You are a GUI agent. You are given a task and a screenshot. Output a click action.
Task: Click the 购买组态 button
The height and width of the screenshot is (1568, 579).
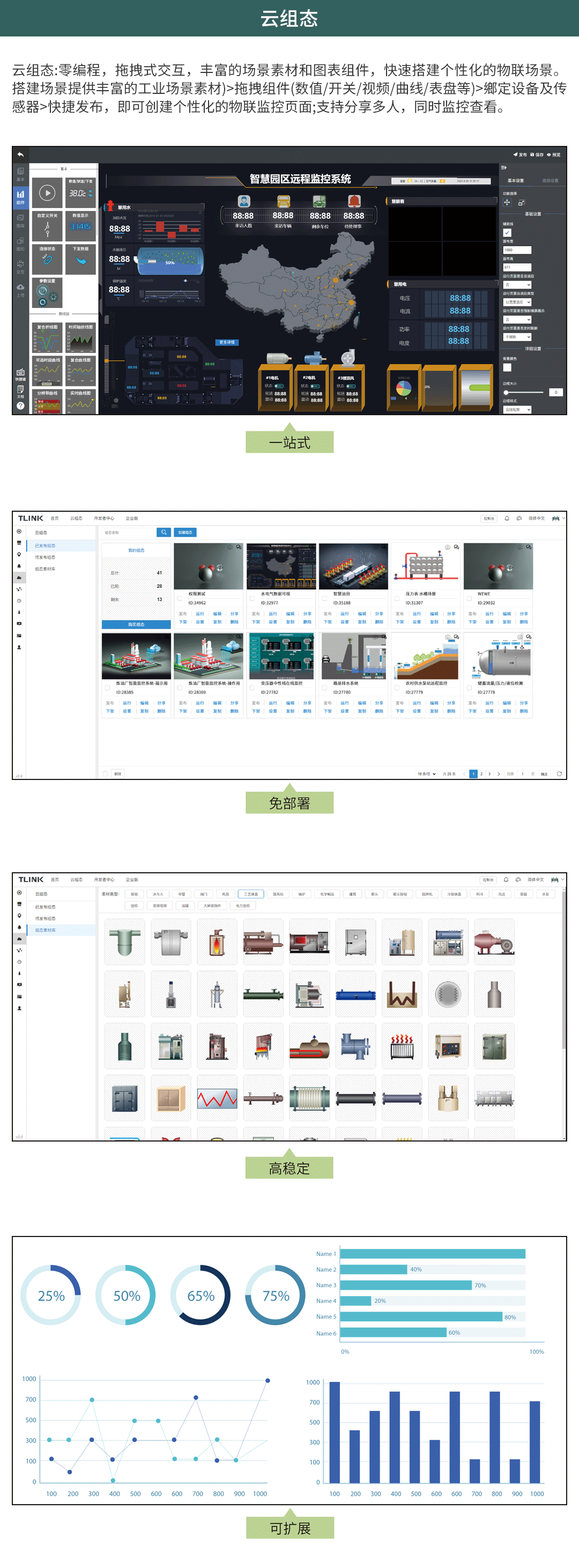[136, 624]
